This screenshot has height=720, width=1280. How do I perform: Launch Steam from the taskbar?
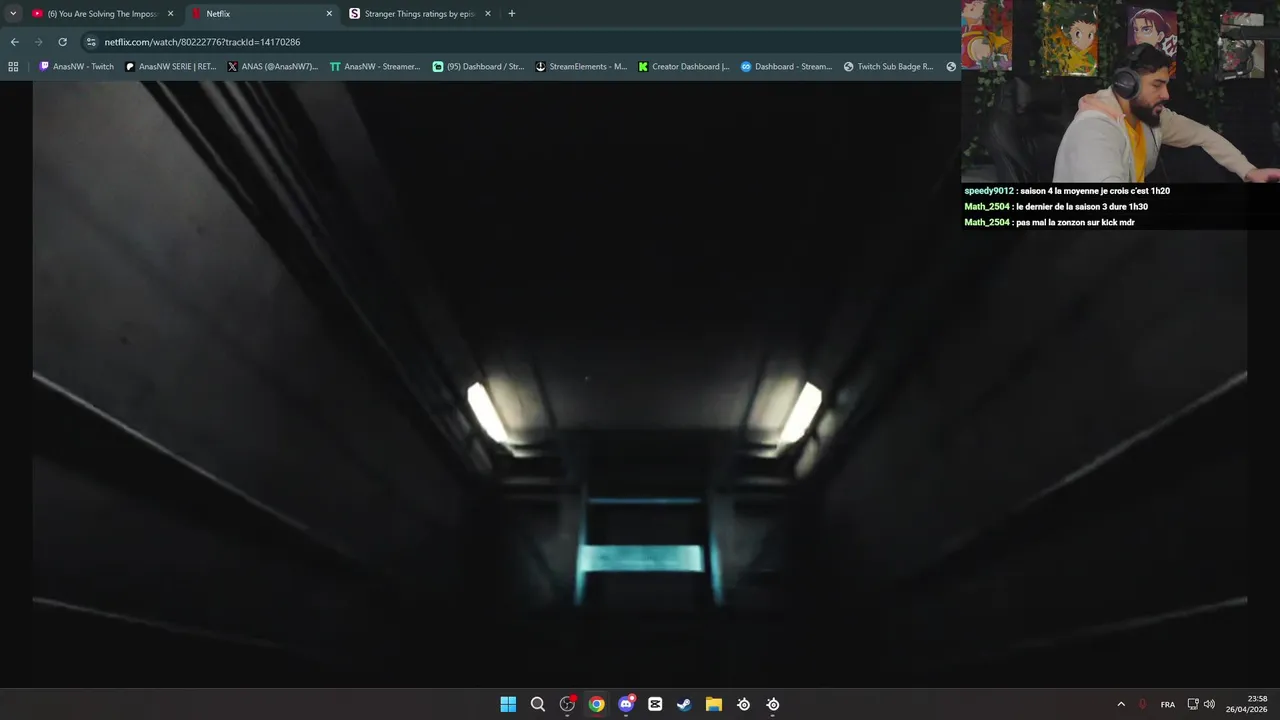684,704
